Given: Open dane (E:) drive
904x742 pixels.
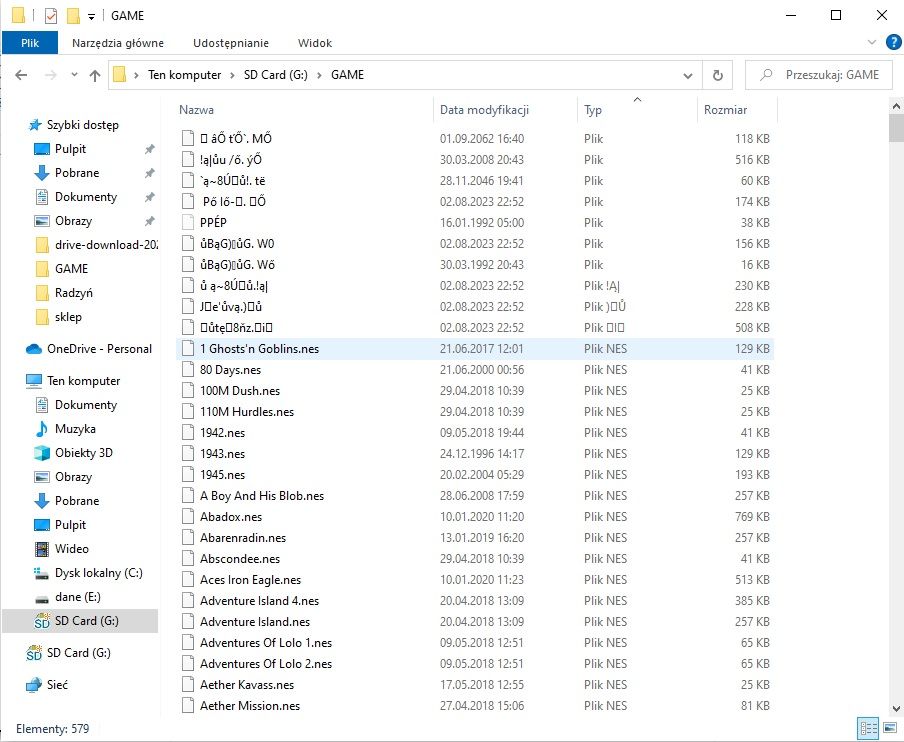Looking at the screenshot, I should tap(77, 597).
